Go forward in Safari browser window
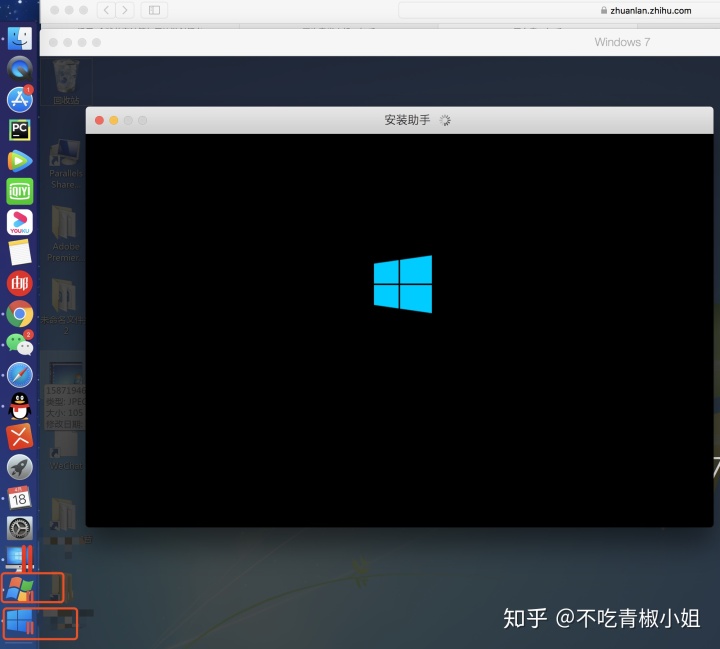720x649 pixels. click(x=124, y=10)
